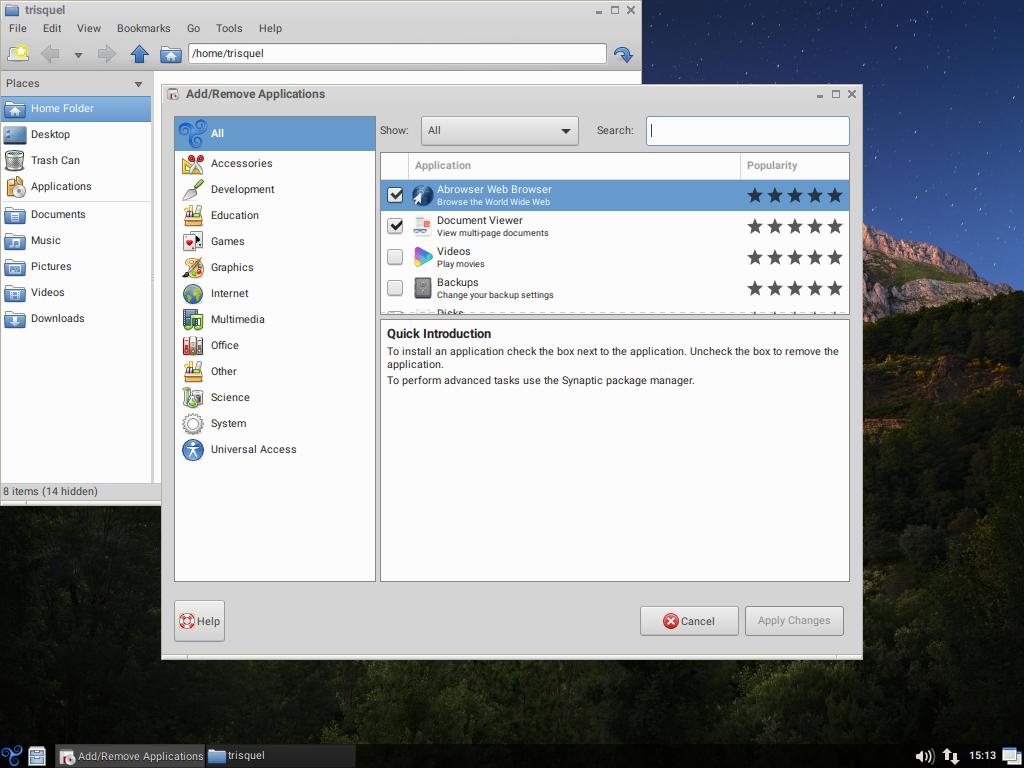Select the Science category flask icon
The image size is (1024, 768).
193,398
